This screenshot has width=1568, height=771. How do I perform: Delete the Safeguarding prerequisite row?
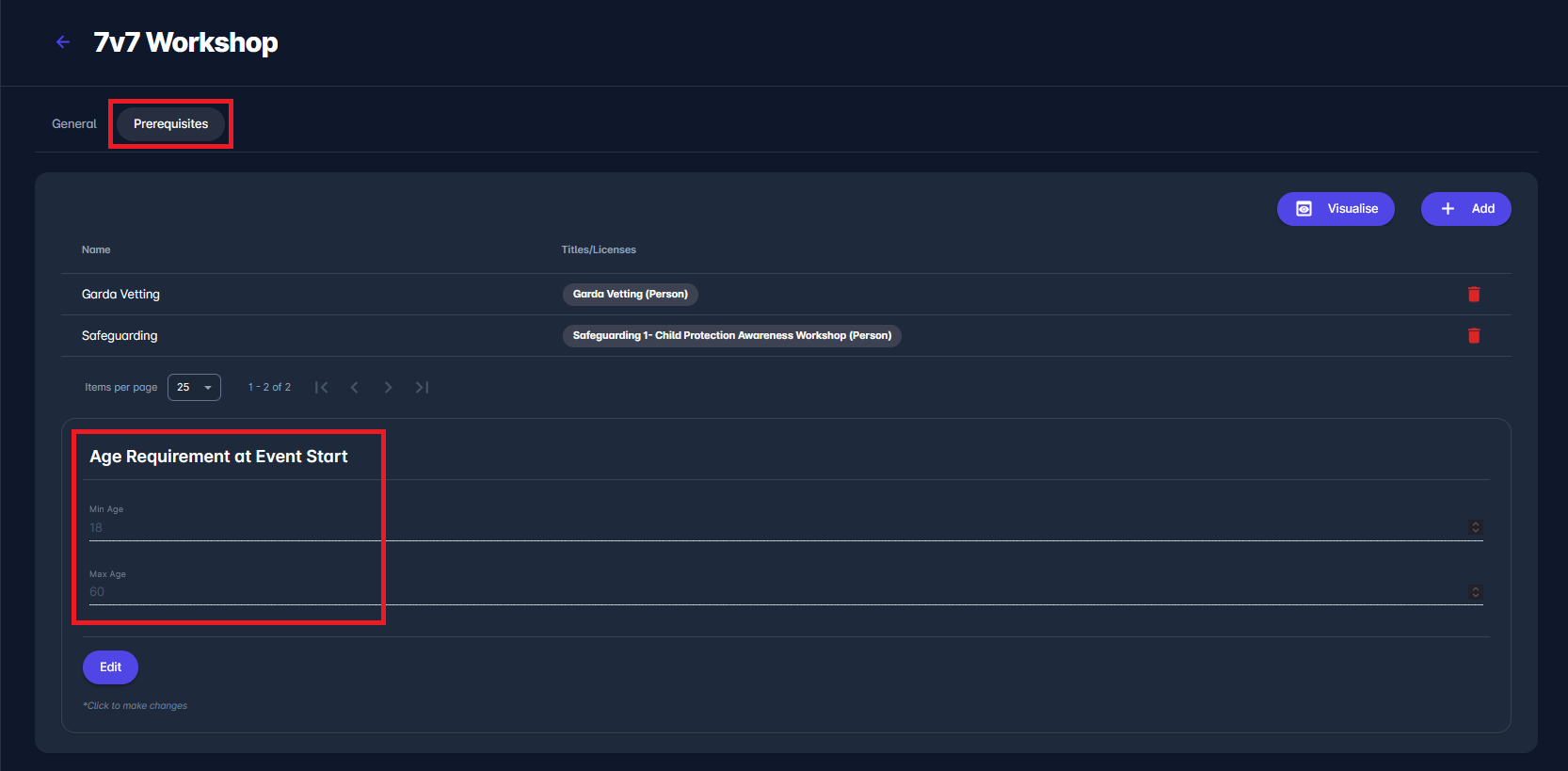1474,336
